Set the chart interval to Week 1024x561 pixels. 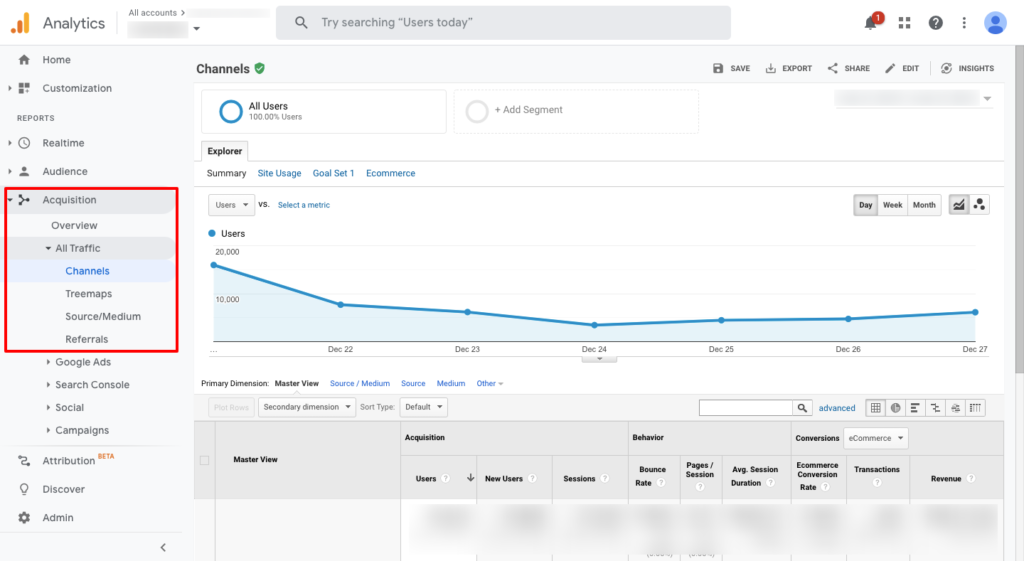click(x=892, y=205)
